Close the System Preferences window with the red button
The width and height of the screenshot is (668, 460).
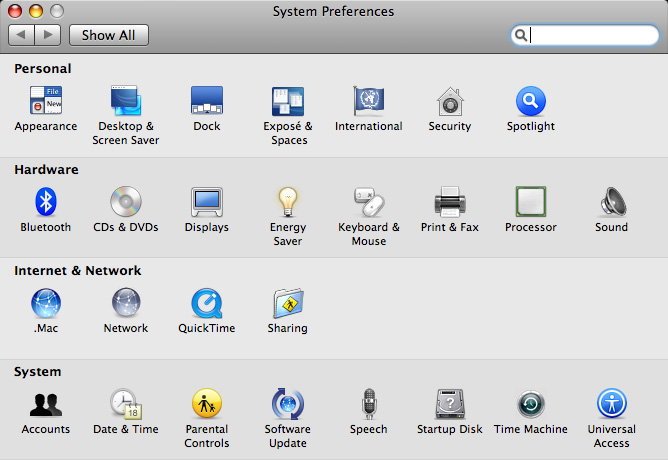[x=15, y=11]
